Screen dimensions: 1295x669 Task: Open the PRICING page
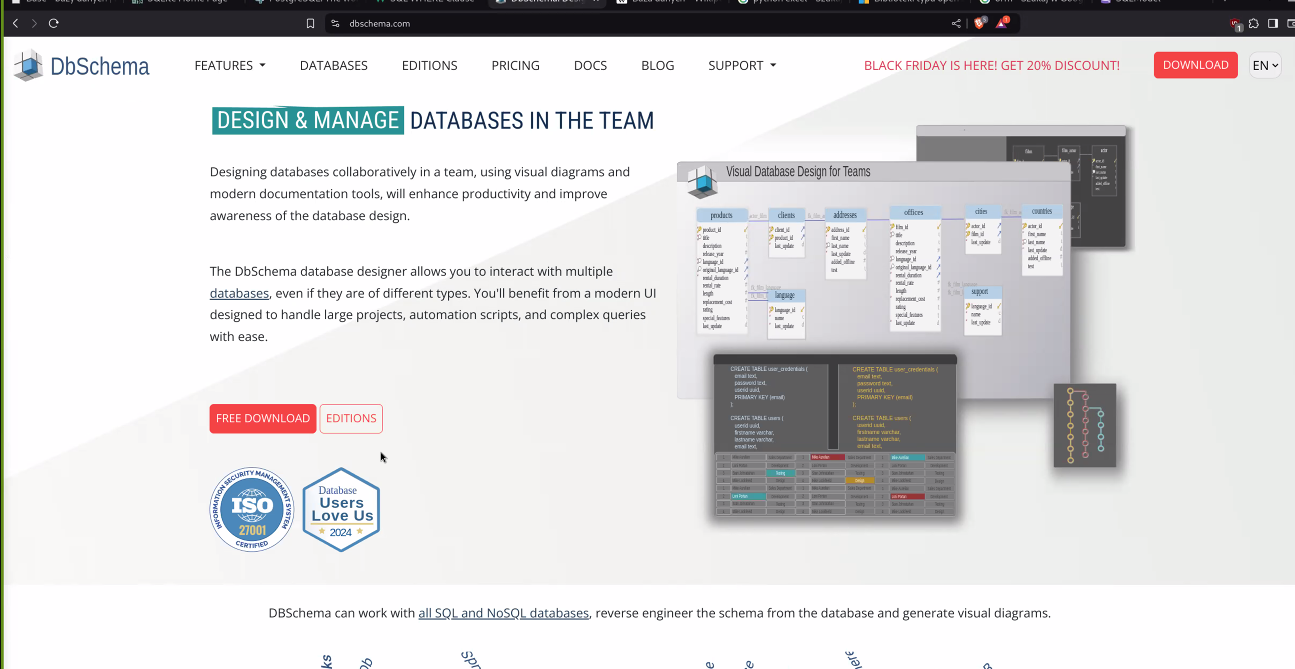pyautogui.click(x=516, y=66)
